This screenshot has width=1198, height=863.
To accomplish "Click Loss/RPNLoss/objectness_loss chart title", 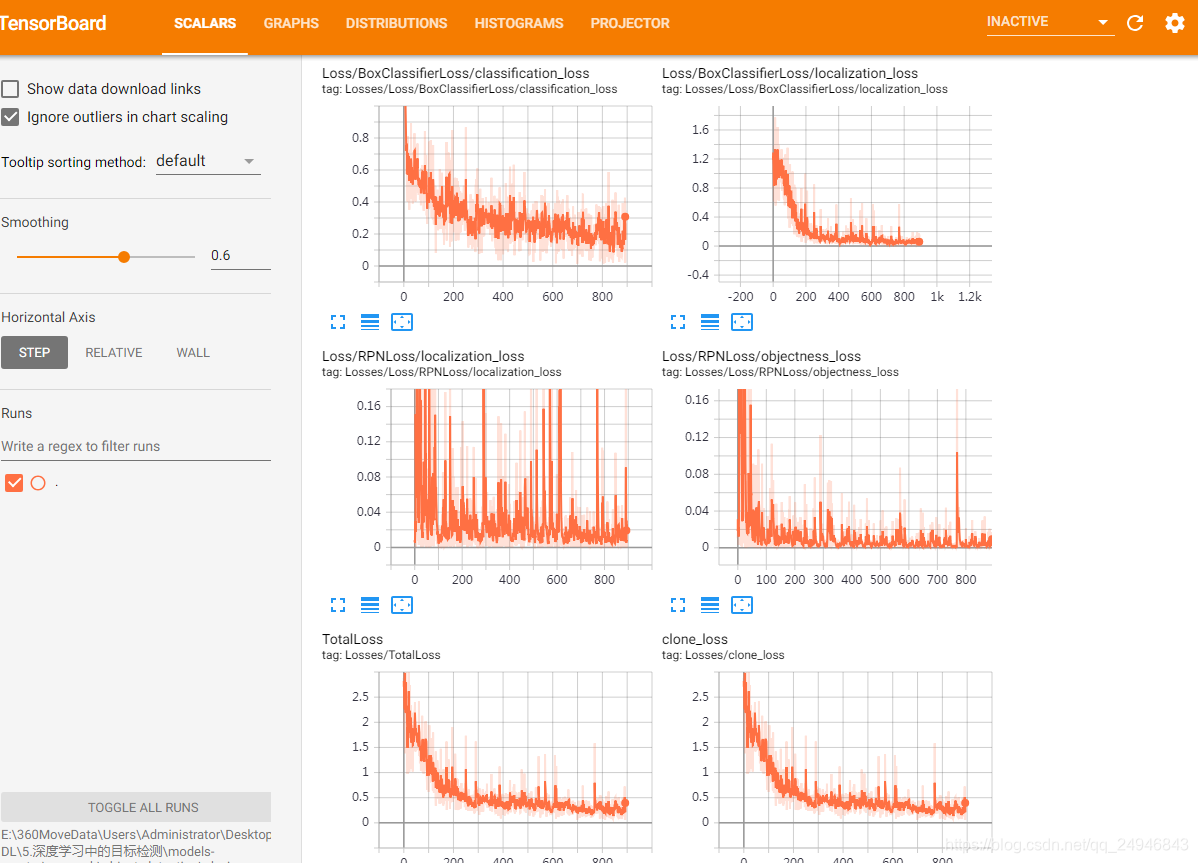I will click(761, 357).
